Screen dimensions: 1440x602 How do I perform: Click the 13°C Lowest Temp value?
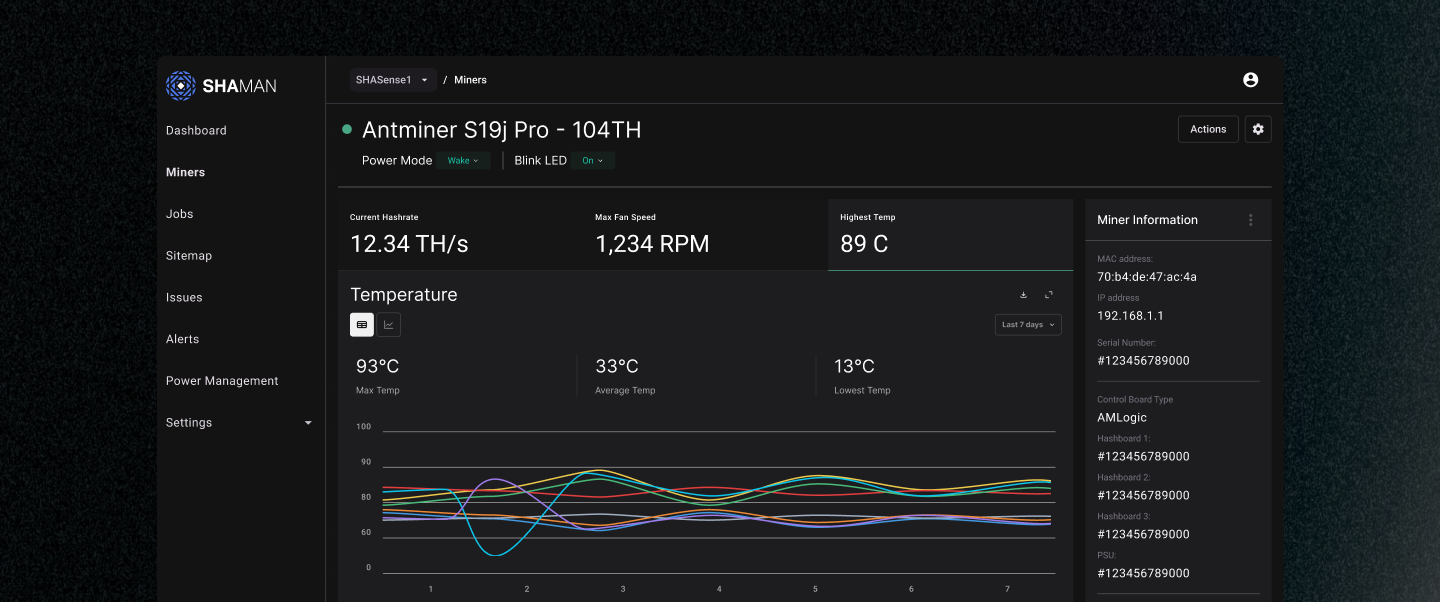855,366
